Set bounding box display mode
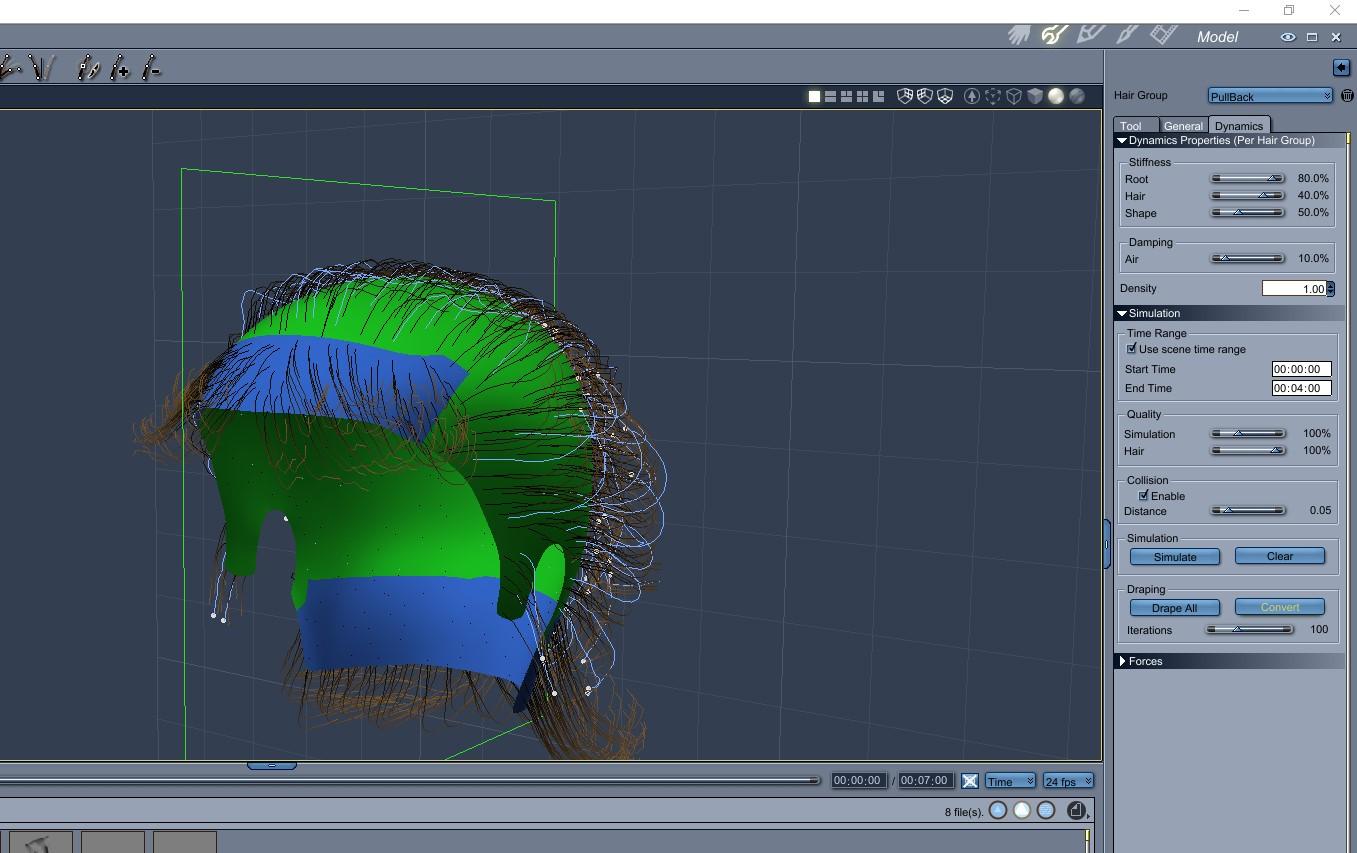 click(993, 97)
